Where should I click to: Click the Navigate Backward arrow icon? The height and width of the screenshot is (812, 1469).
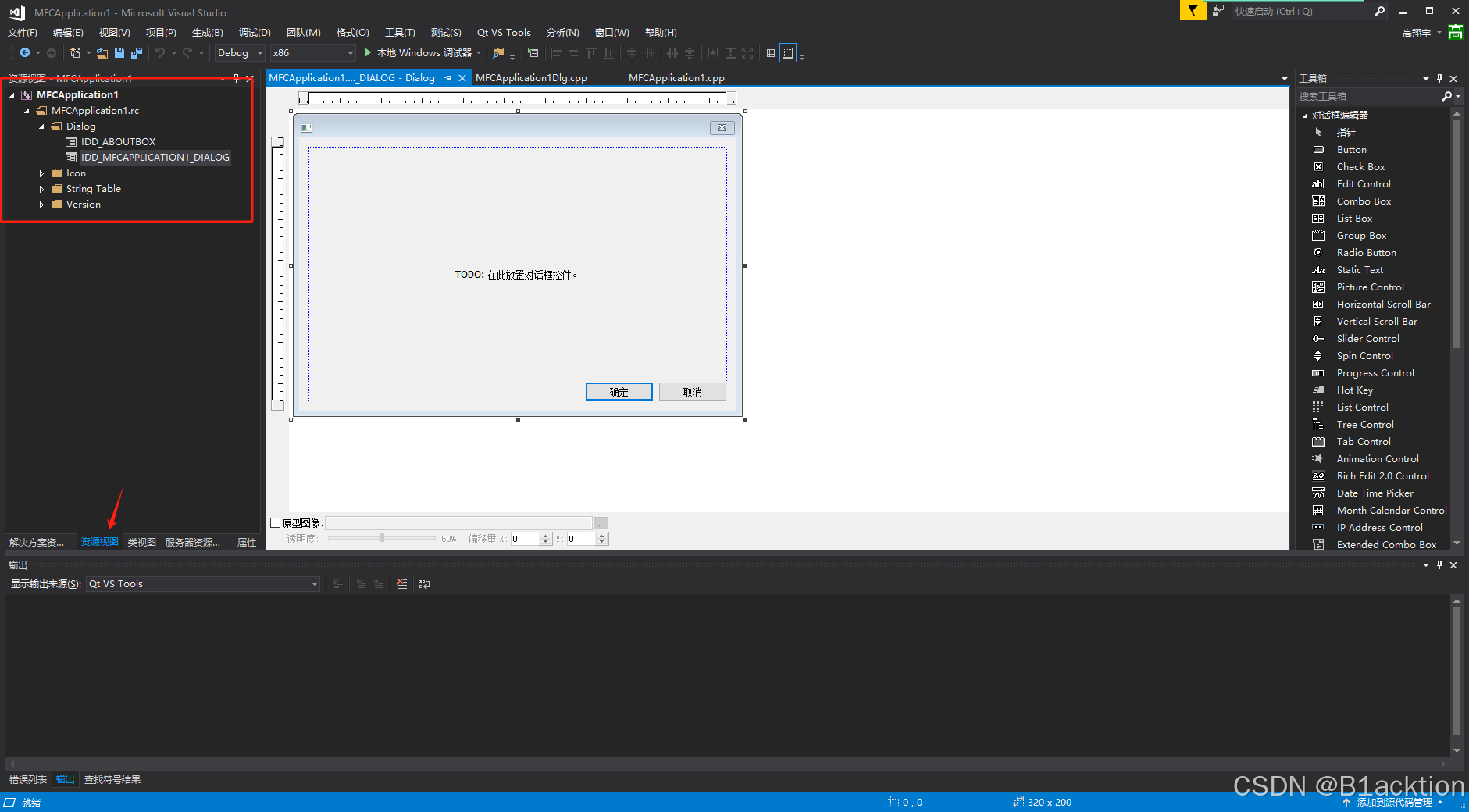click(x=25, y=52)
